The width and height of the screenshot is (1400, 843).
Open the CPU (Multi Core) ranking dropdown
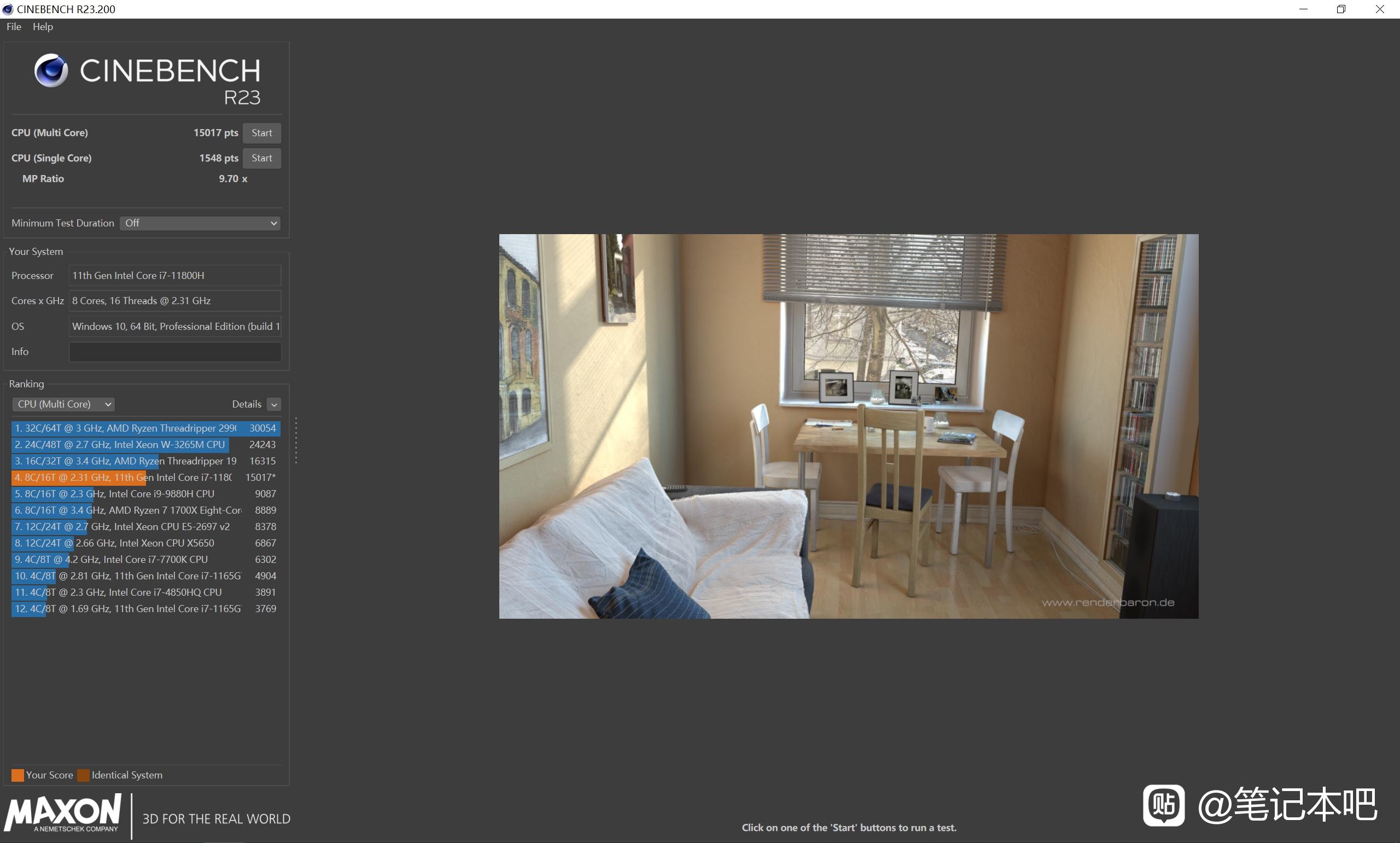[63, 404]
